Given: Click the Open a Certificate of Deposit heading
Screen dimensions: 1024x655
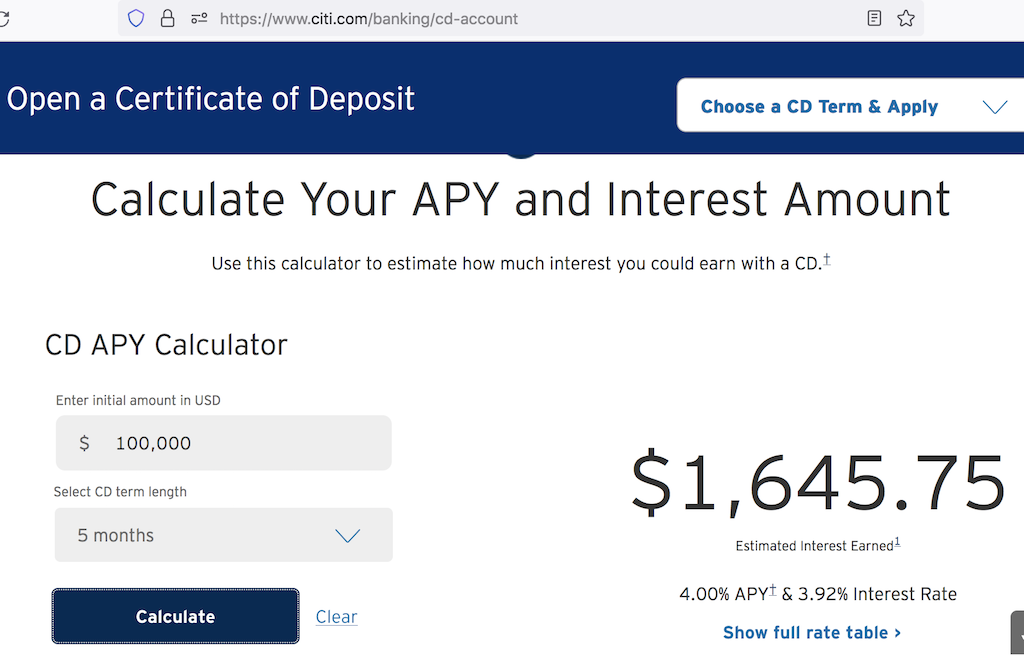Looking at the screenshot, I should (211, 99).
